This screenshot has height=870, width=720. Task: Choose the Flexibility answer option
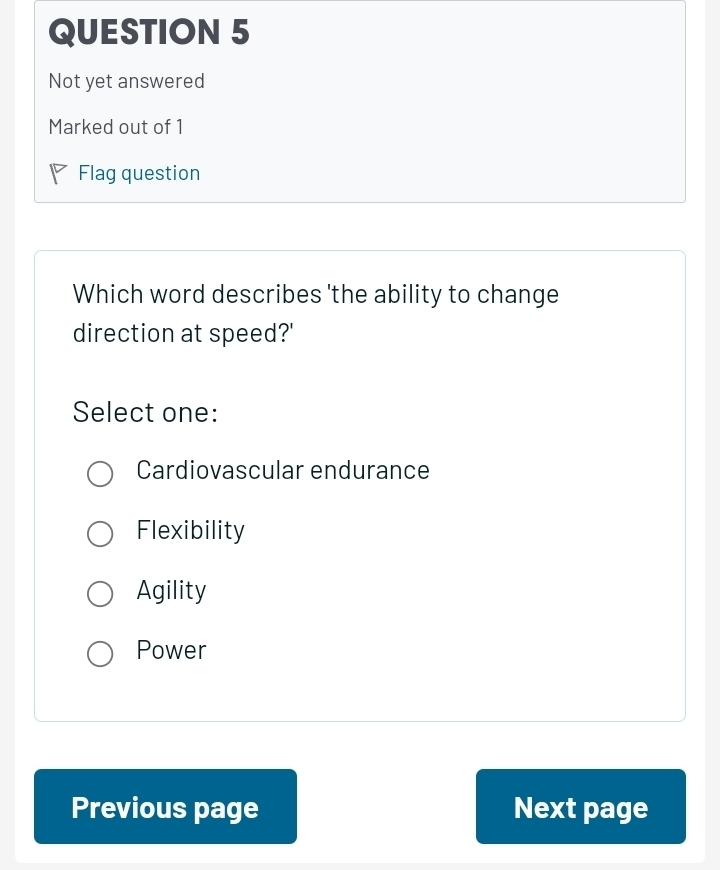pyautogui.click(x=100, y=534)
